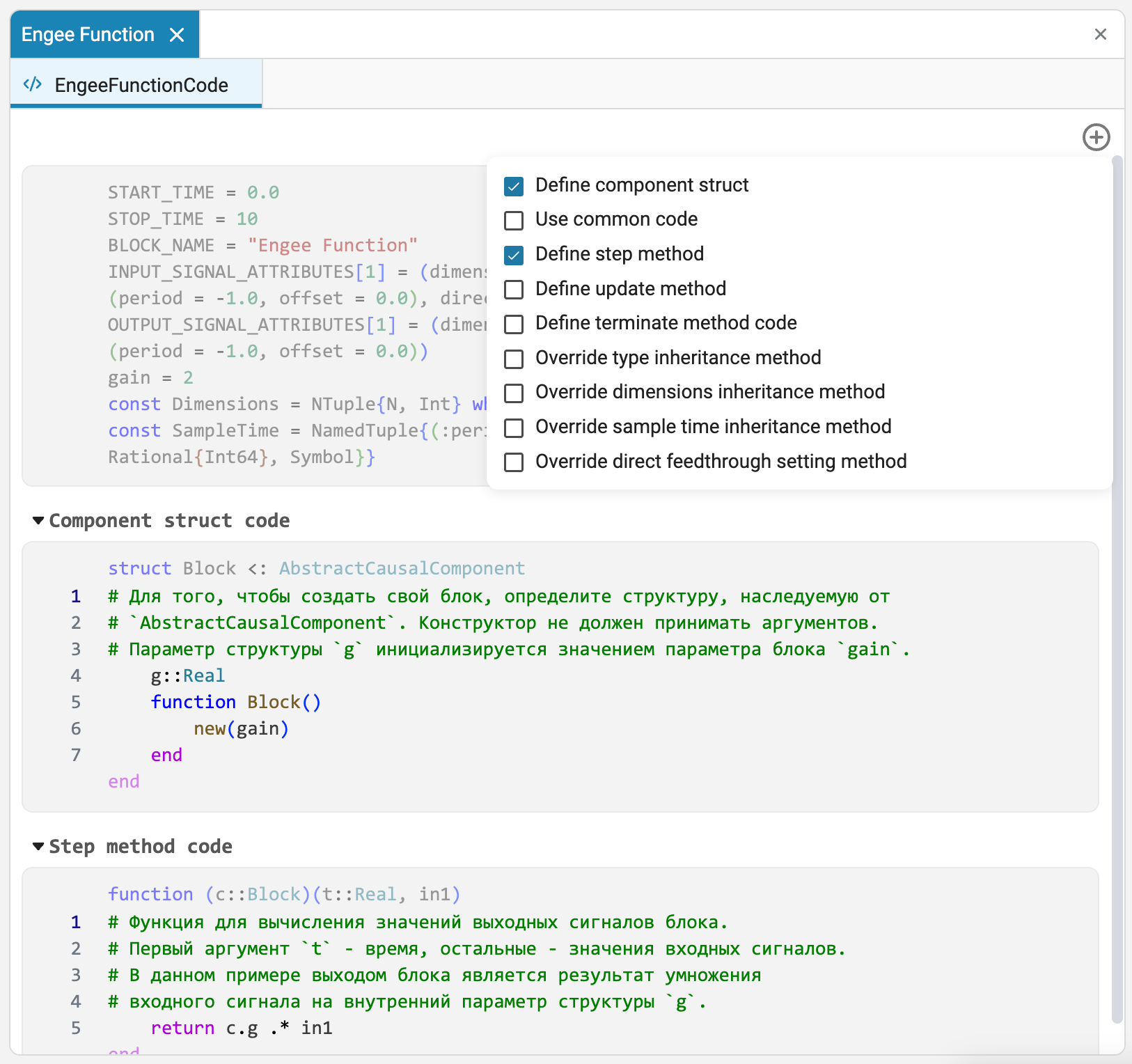1132x1064 pixels.
Task: Click the BLOCK_NAME = "Engee Function" line
Action: 262,245
